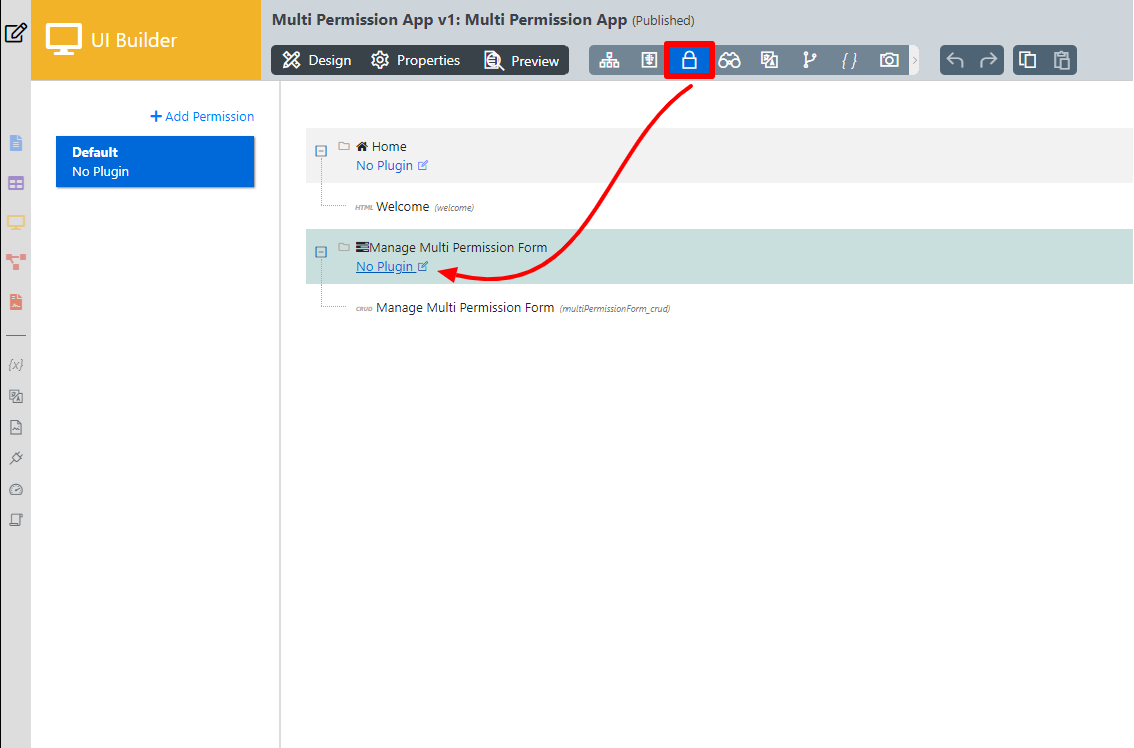Open the process builder sidebar icon
This screenshot has width=1134, height=748.
(x=16, y=262)
